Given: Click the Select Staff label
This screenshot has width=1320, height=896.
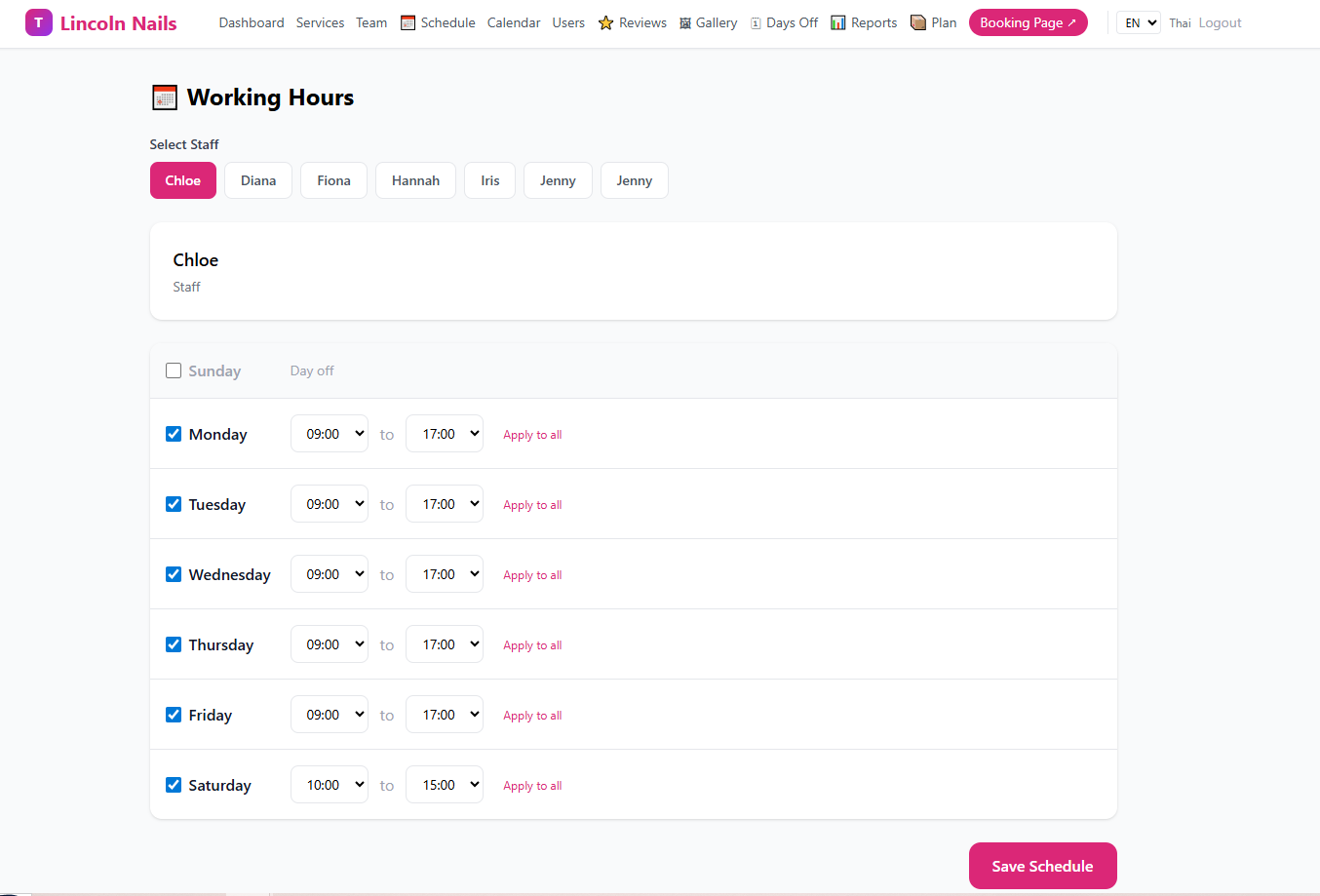Looking at the screenshot, I should pyautogui.click(x=184, y=144).
